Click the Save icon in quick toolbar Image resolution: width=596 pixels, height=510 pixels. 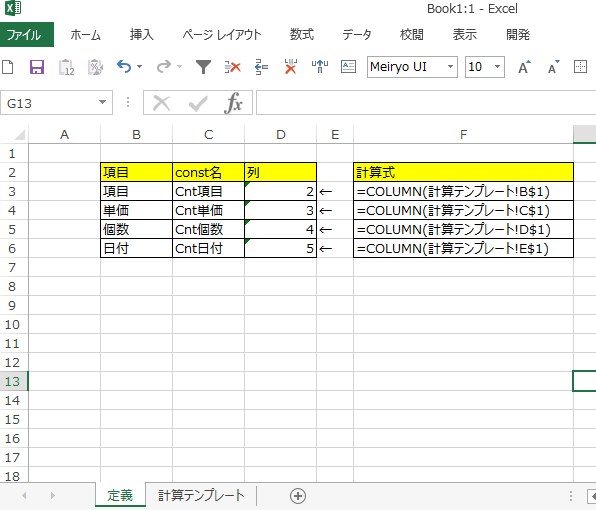tap(37, 67)
